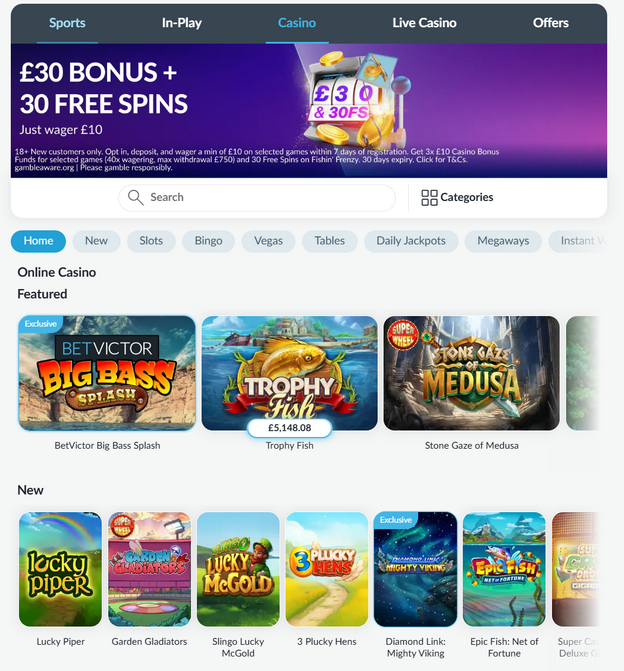Open BetVictor Big Bass Splash featured game
This screenshot has height=671, width=624.
tap(107, 373)
